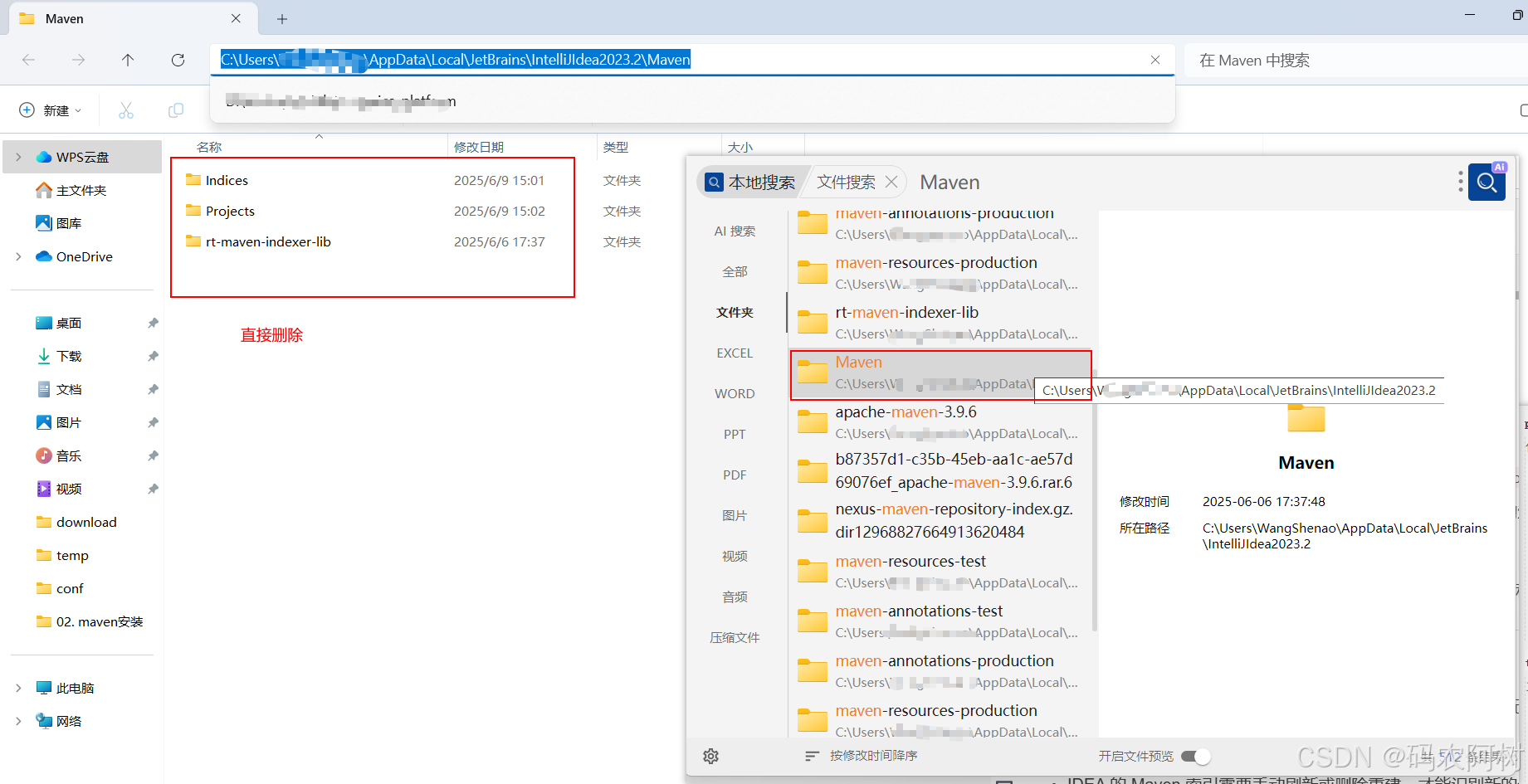Go back in File Explorer

[x=28, y=60]
